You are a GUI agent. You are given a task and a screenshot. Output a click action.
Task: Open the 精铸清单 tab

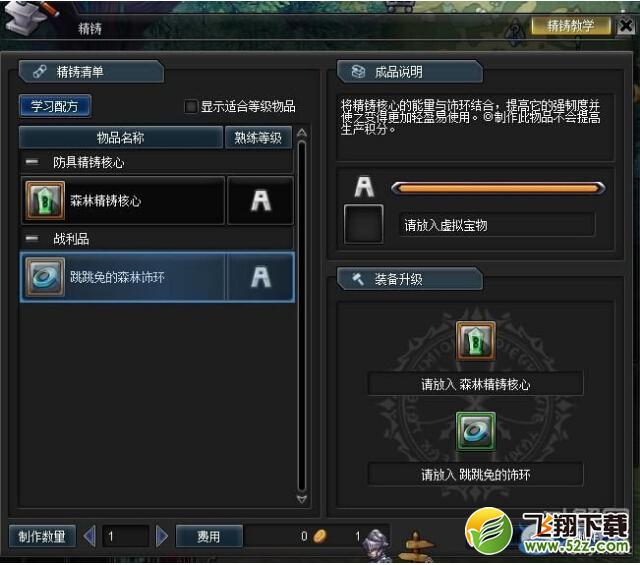[x=91, y=72]
